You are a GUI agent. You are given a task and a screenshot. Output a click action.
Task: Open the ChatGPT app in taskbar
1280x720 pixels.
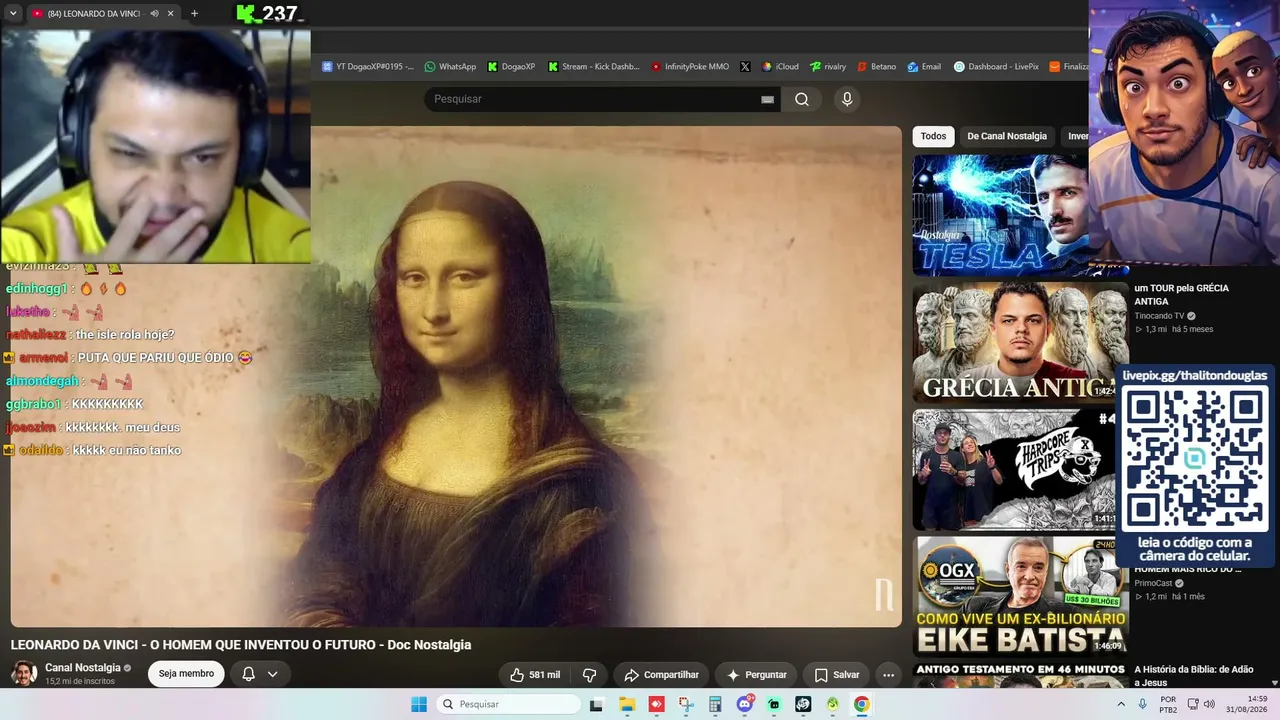(803, 704)
